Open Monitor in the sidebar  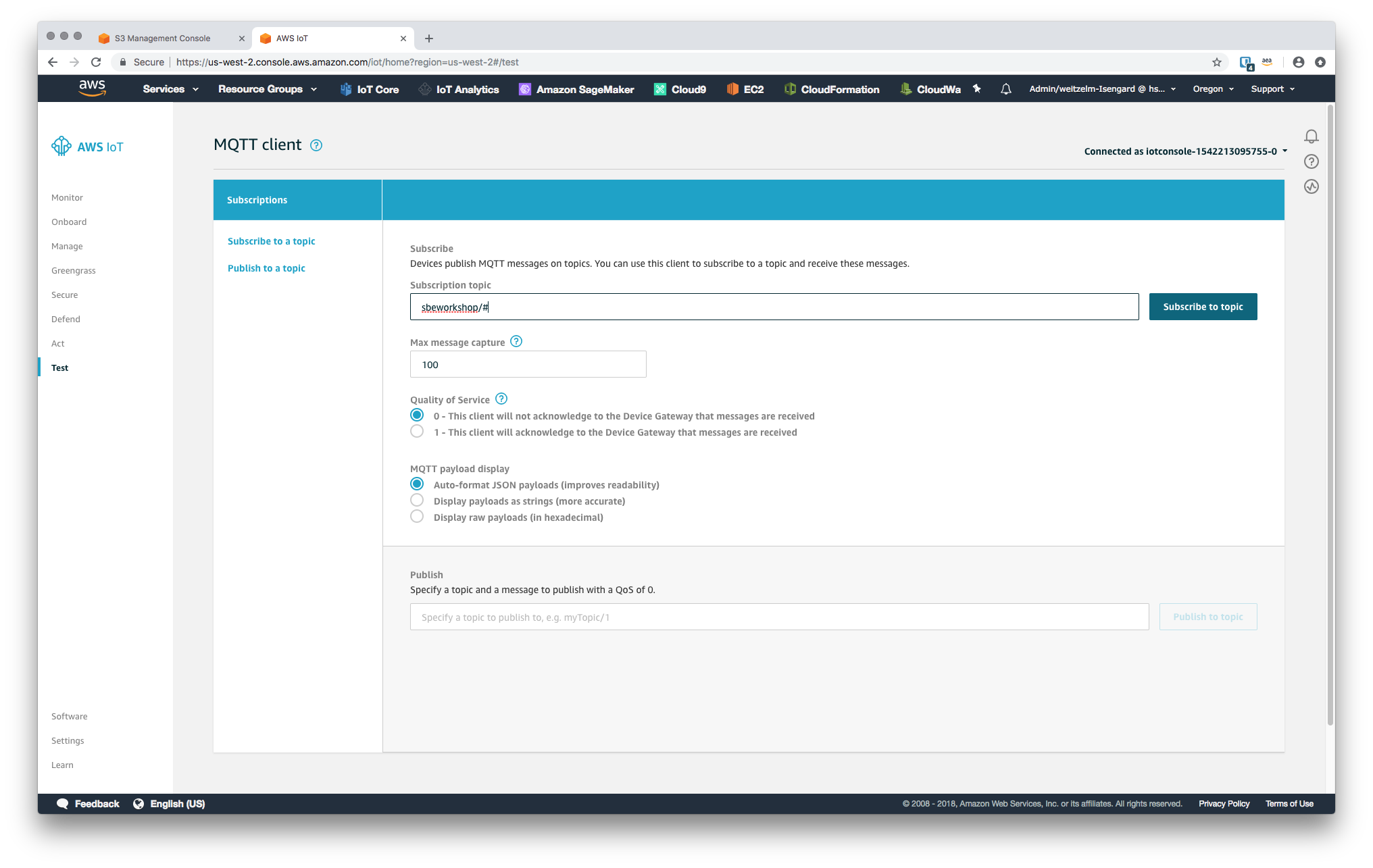67,197
